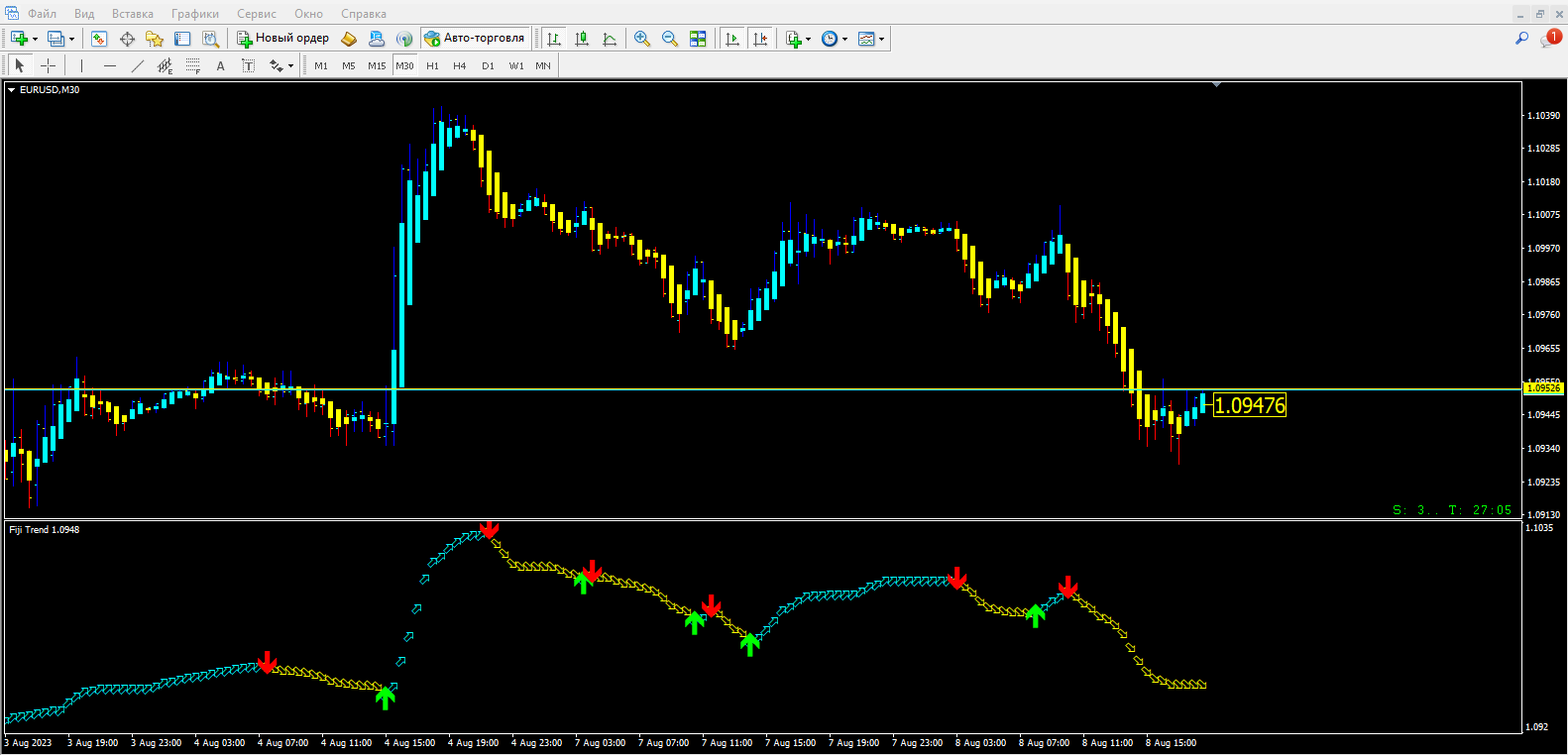Open the Signals broadcast icon
The width and height of the screenshot is (1568, 756).
[x=404, y=39]
